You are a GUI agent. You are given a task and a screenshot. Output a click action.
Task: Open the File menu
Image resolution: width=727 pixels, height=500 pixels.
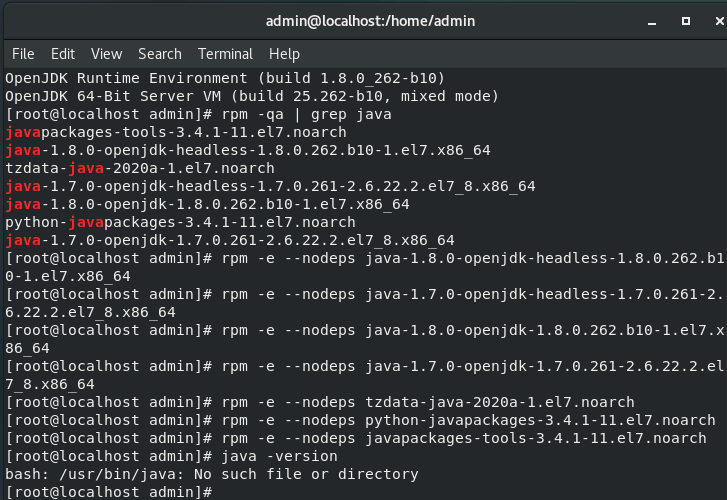click(22, 54)
